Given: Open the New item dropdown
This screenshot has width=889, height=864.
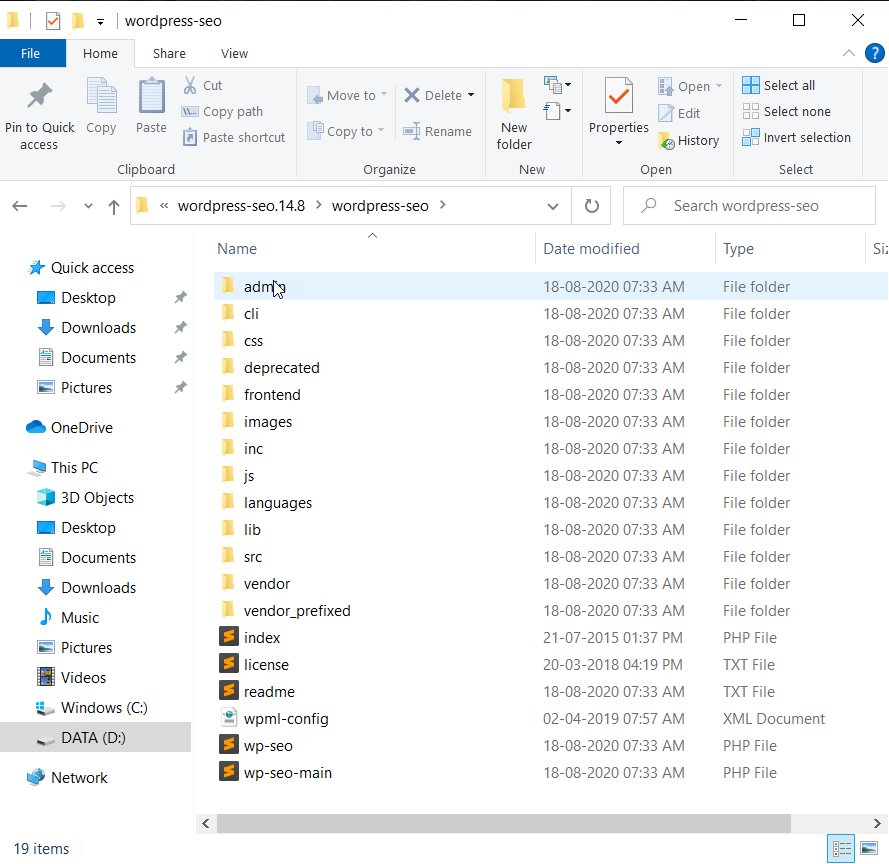Looking at the screenshot, I should click(558, 85).
